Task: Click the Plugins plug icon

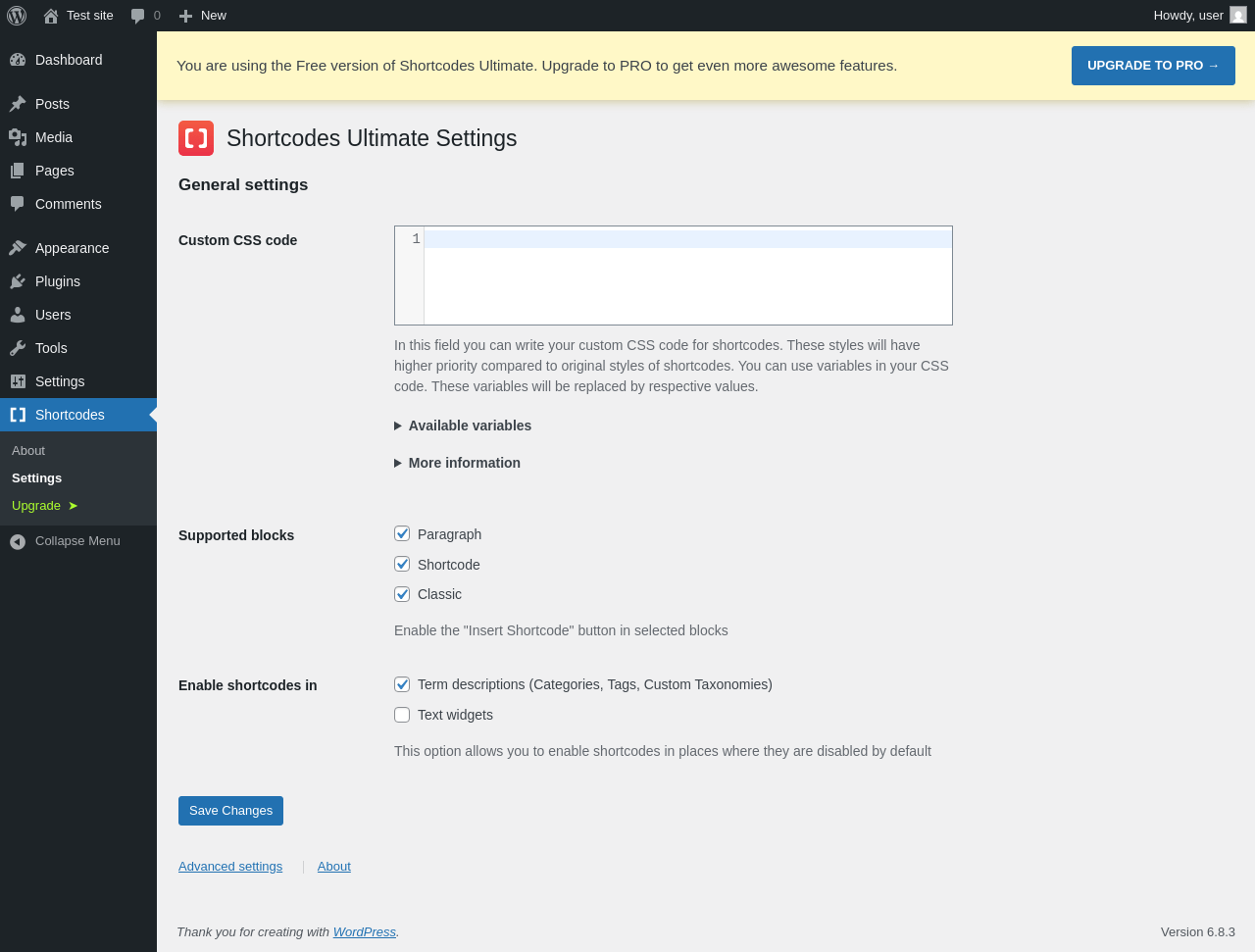Action: (18, 281)
